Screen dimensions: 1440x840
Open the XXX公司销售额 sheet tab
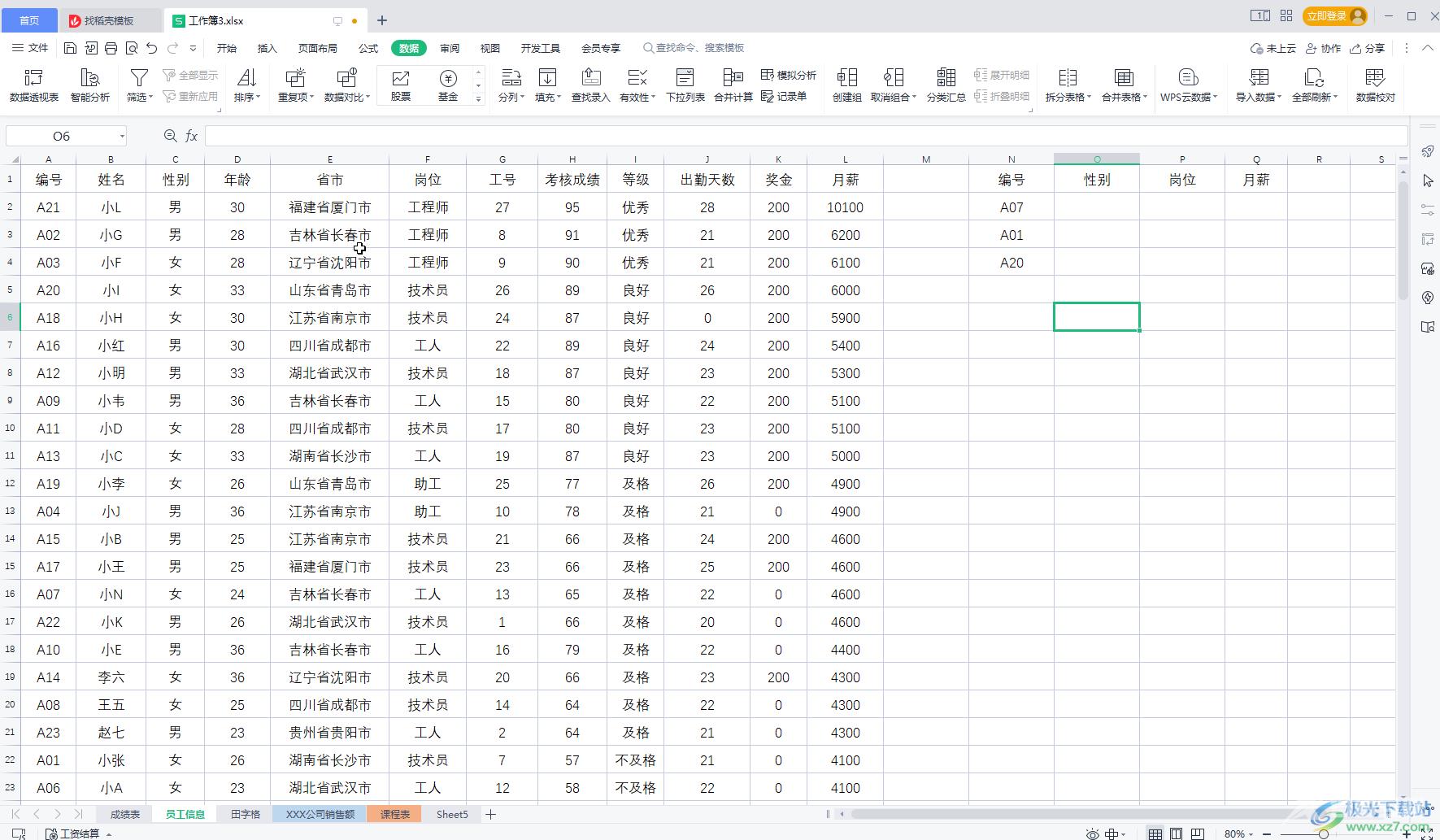tap(320, 814)
